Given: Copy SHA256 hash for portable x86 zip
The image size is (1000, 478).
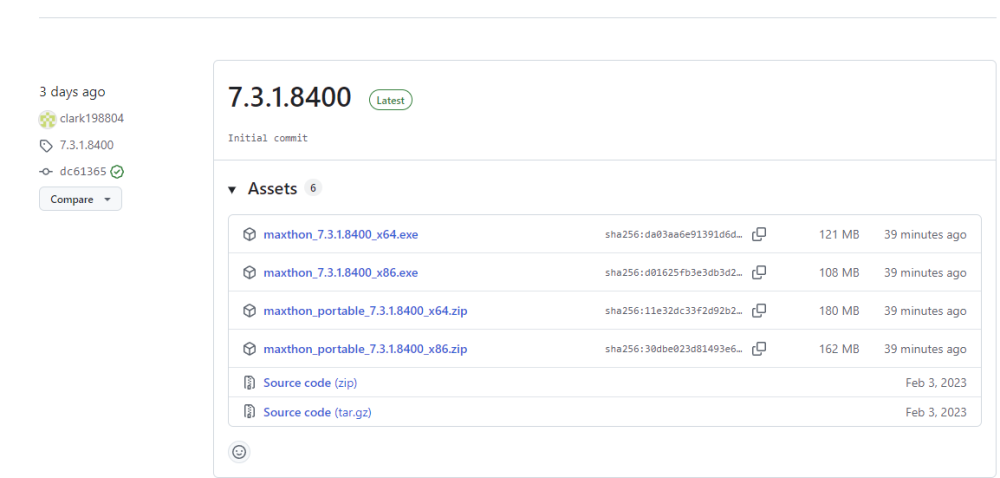Looking at the screenshot, I should pyautogui.click(x=759, y=349).
